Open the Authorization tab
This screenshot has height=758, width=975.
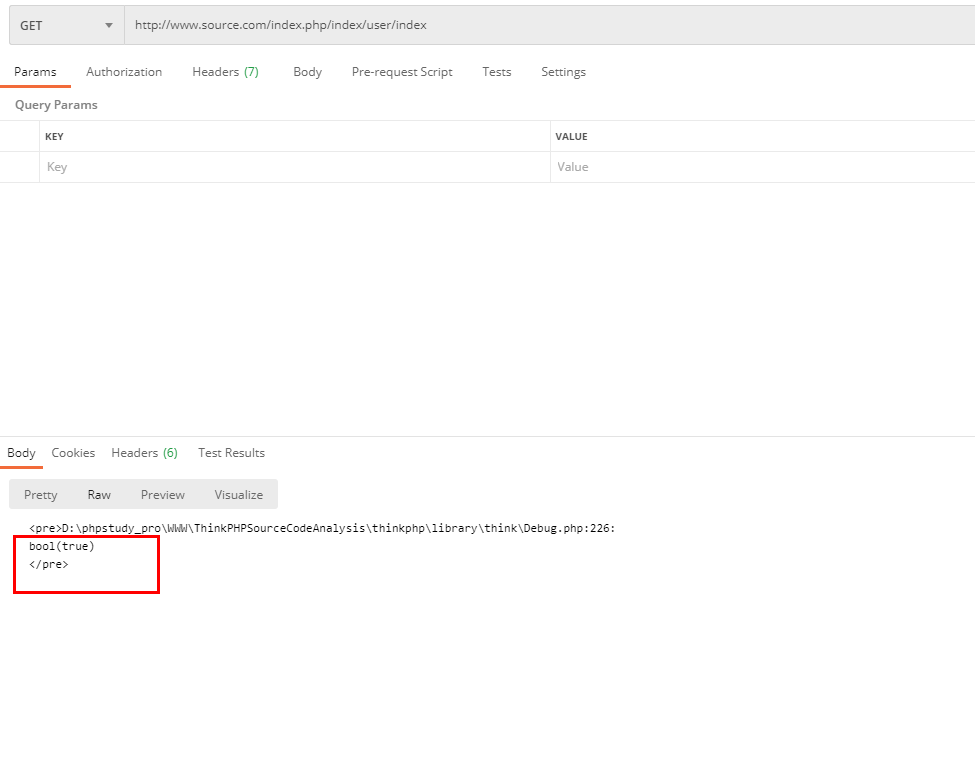[x=124, y=72]
